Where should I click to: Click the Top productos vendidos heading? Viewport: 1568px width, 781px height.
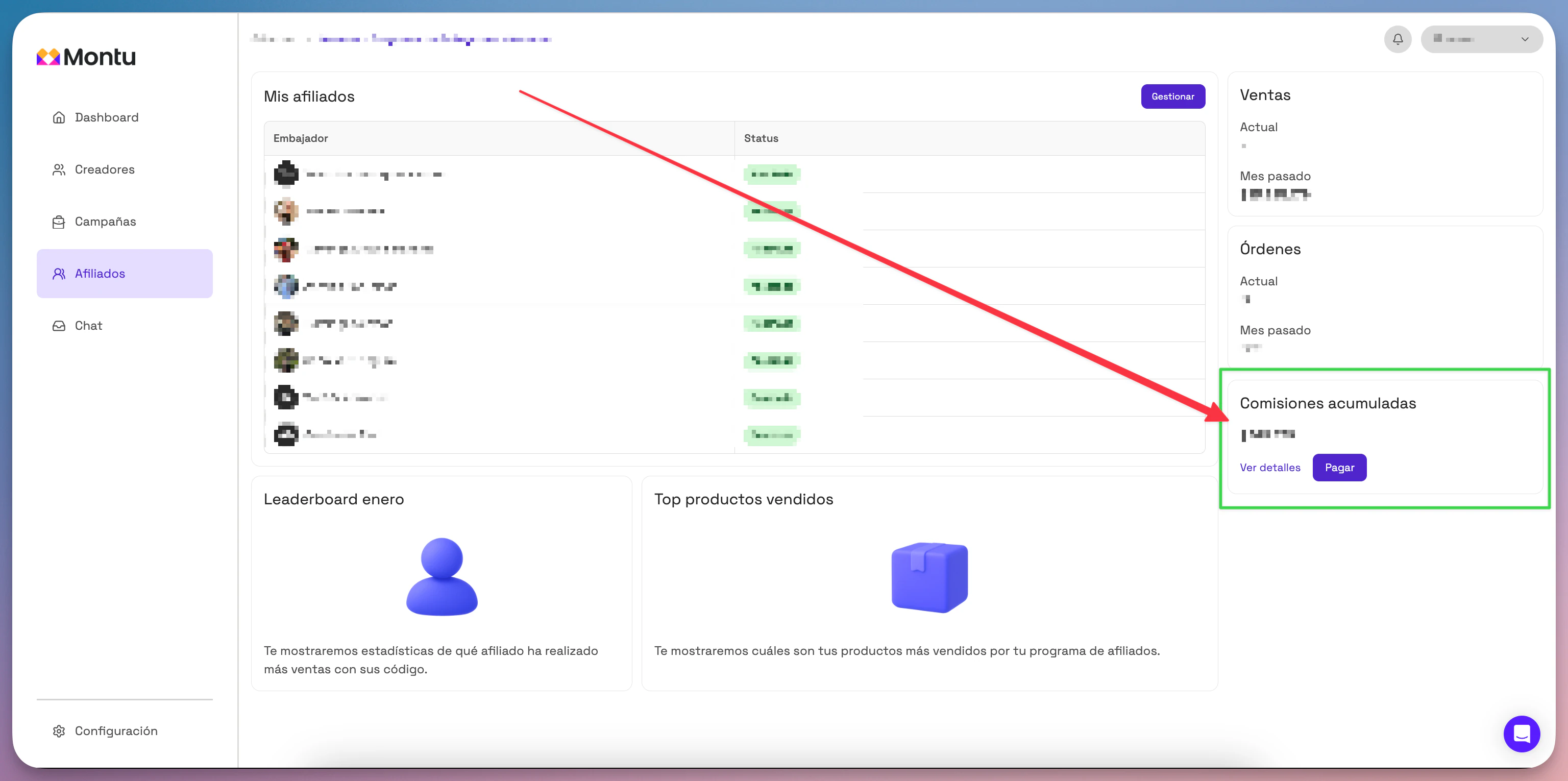(x=743, y=499)
